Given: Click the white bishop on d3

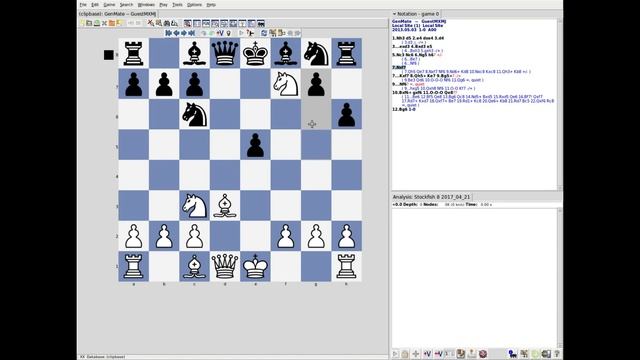Looking at the screenshot, I should tap(225, 206).
